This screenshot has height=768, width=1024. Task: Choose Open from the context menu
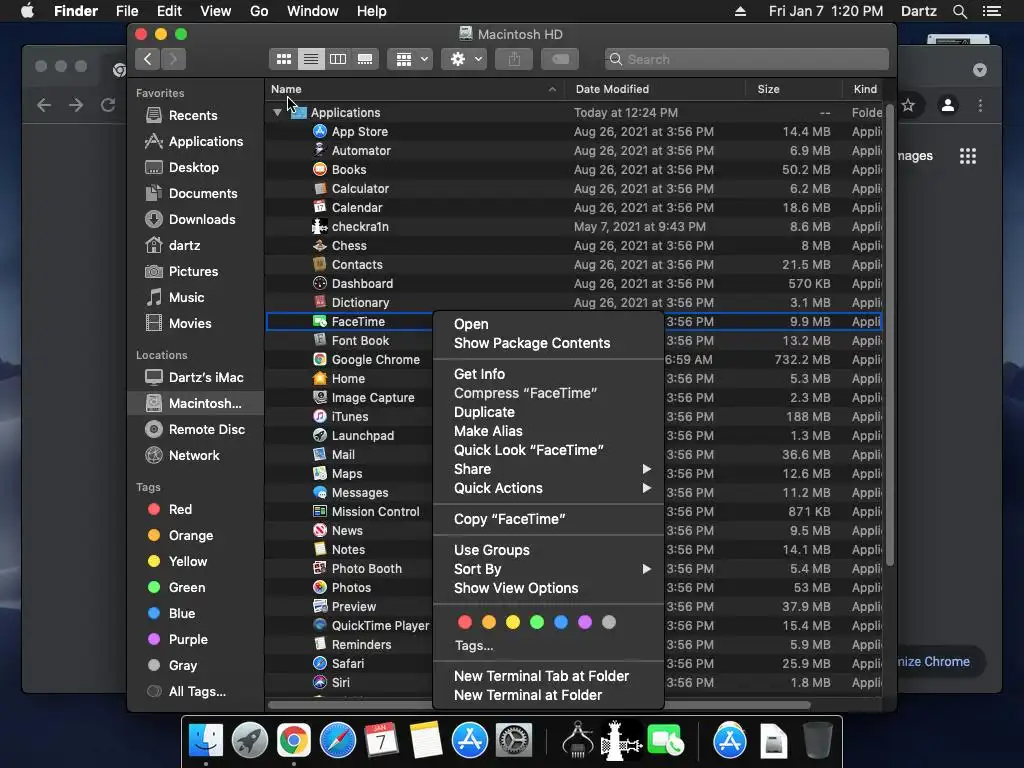click(x=549, y=324)
